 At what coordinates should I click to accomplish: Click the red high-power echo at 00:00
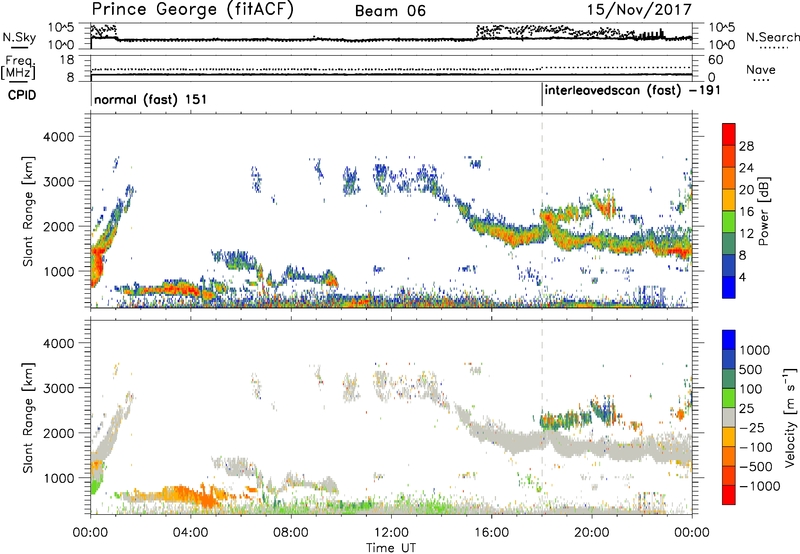click(x=97, y=265)
